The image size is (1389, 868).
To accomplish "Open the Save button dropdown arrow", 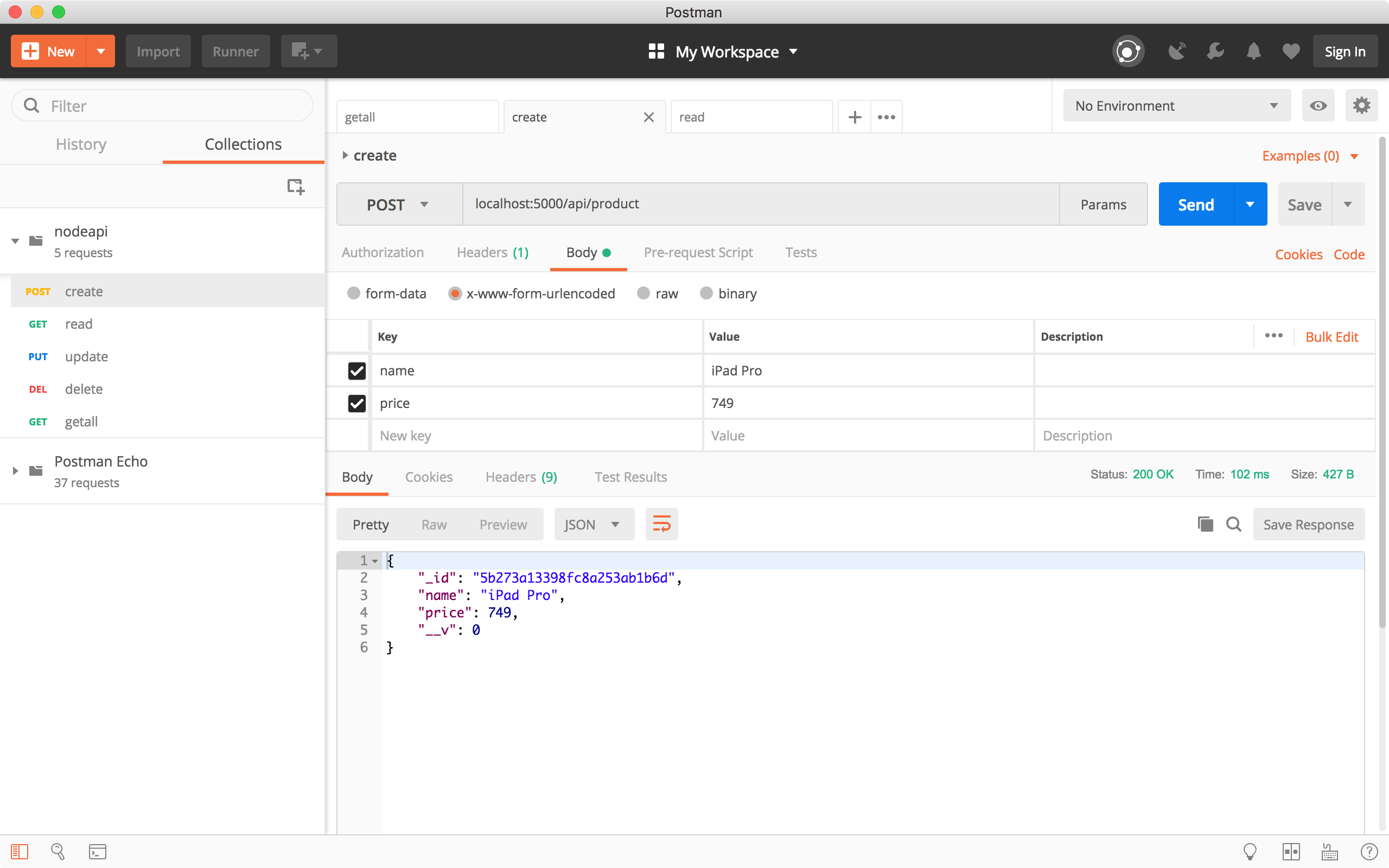I will 1348,205.
